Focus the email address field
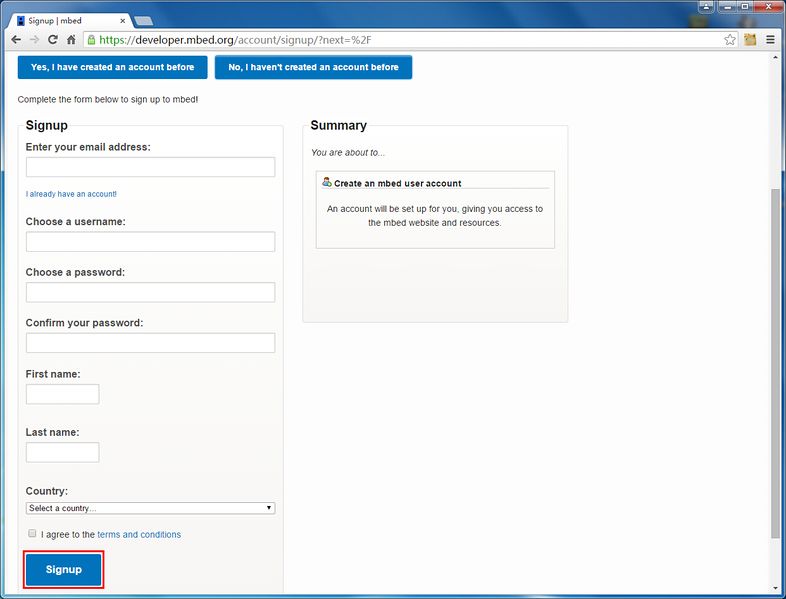 [x=150, y=167]
